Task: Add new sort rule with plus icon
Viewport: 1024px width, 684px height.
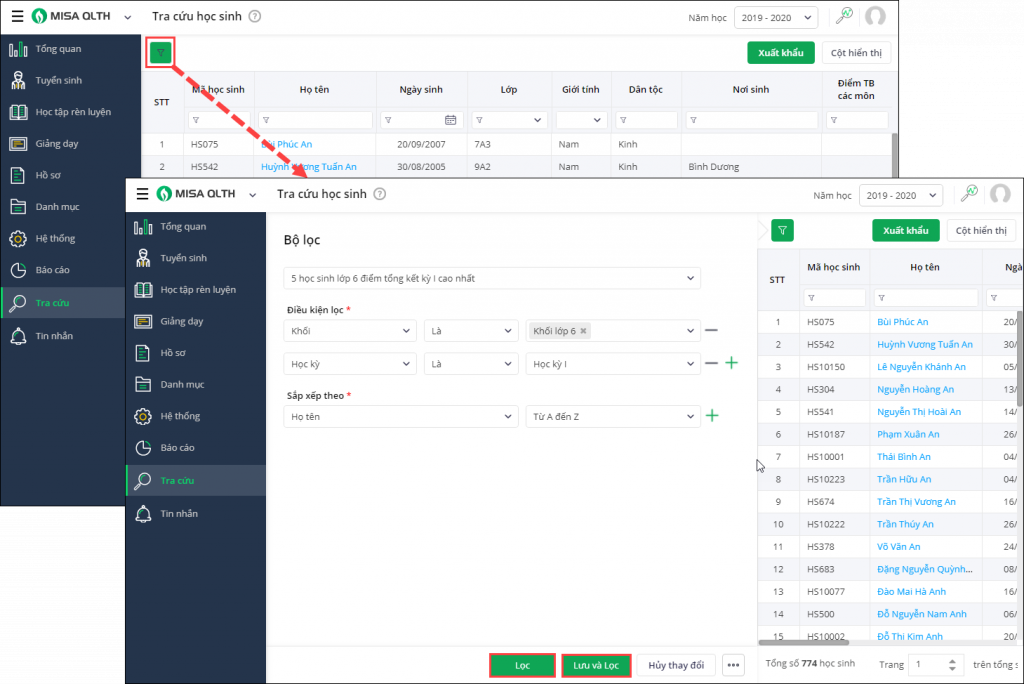Action: coord(712,415)
